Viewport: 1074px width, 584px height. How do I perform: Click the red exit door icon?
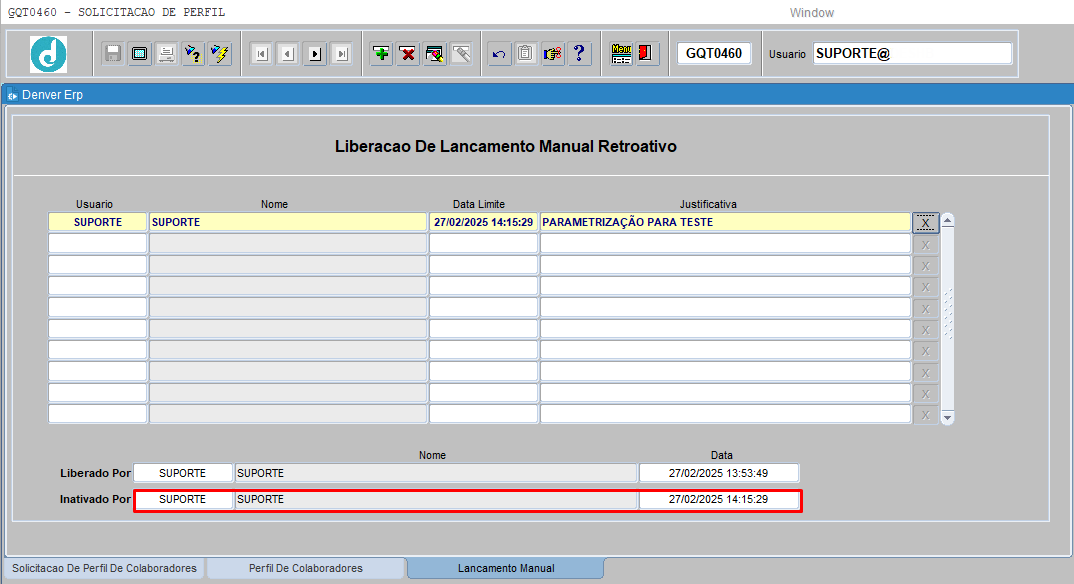click(x=645, y=53)
